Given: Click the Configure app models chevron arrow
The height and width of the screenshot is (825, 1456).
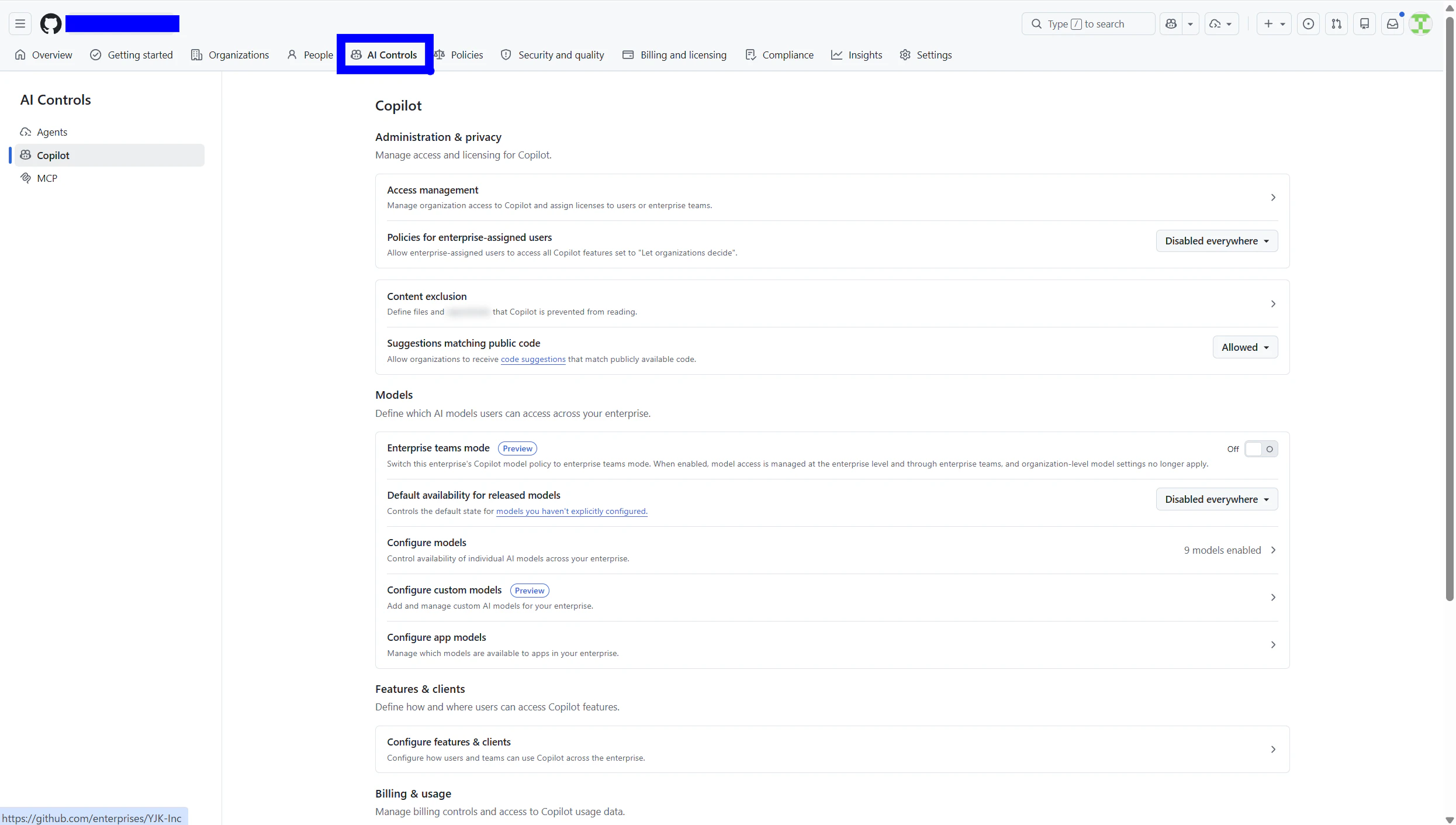Looking at the screenshot, I should click(x=1273, y=645).
